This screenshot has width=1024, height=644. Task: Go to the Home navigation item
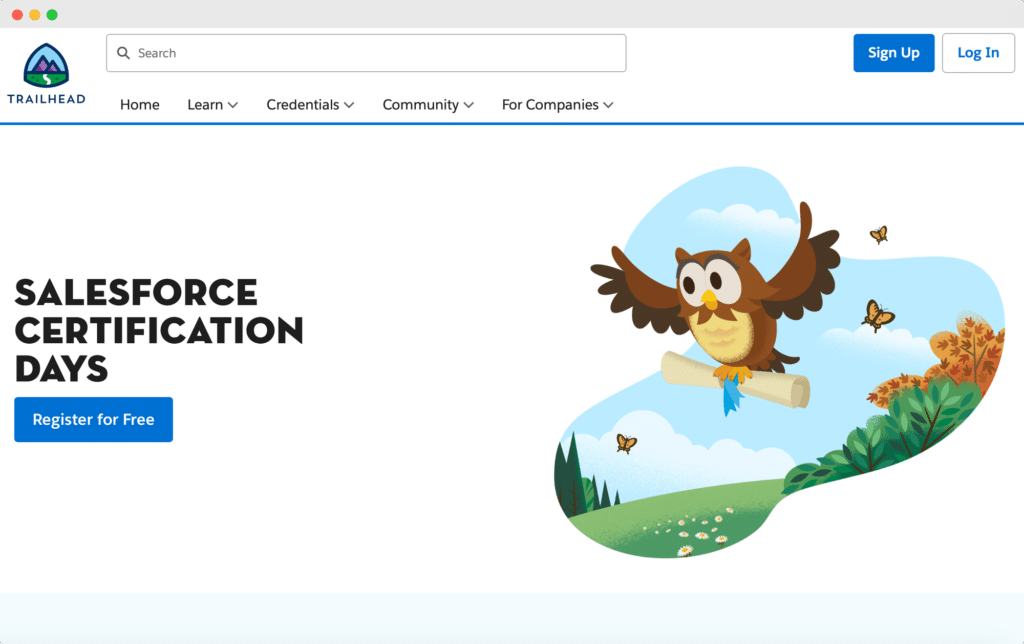tap(140, 105)
